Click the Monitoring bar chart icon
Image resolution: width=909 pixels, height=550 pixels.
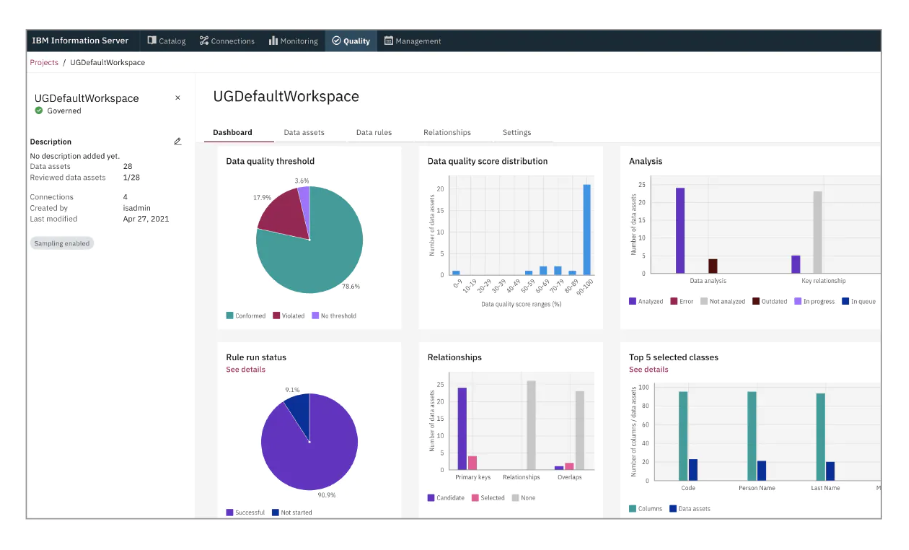273,40
